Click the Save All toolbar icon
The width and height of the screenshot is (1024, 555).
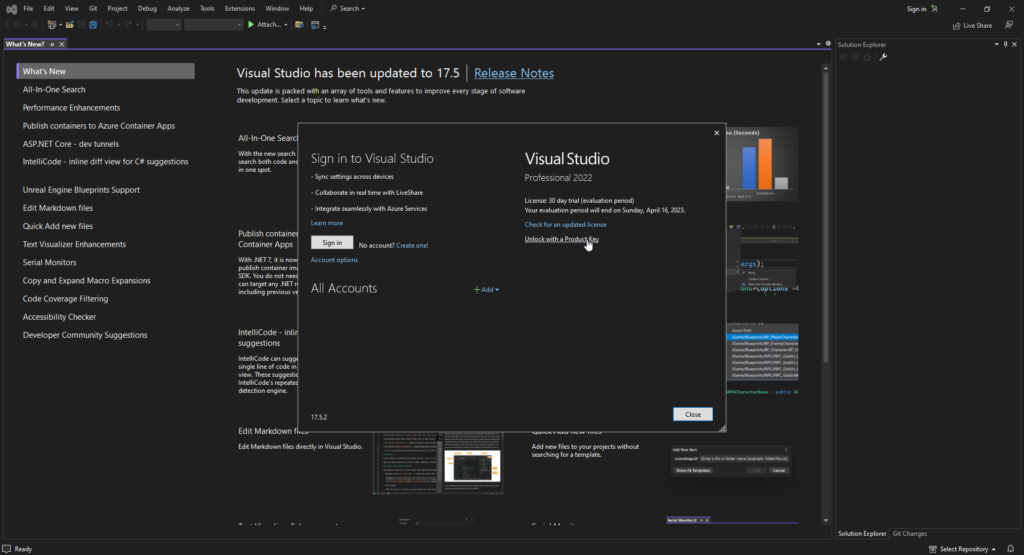(x=93, y=25)
